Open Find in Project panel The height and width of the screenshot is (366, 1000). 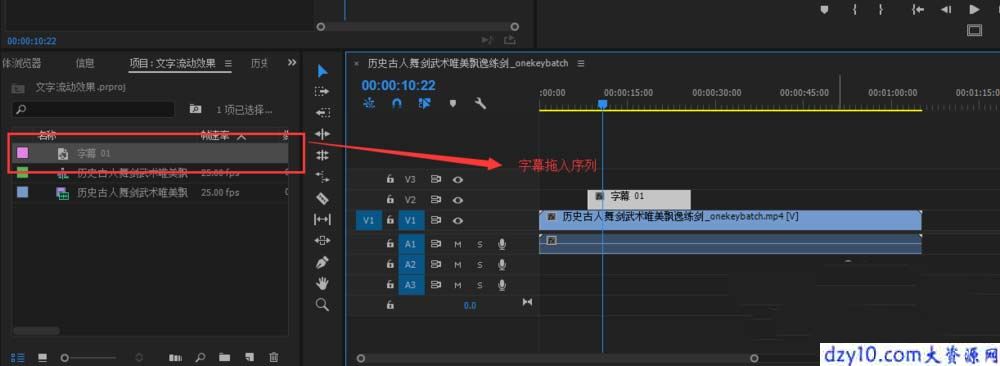(200, 358)
